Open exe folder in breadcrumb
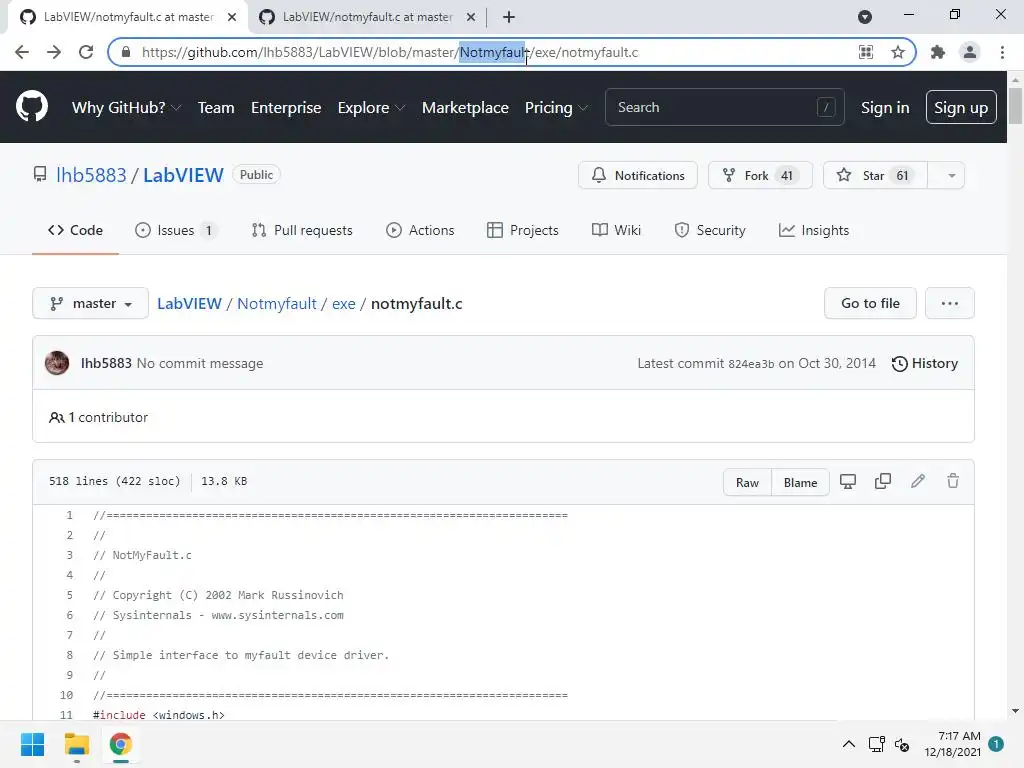Viewport: 1024px width, 768px height. [344, 304]
